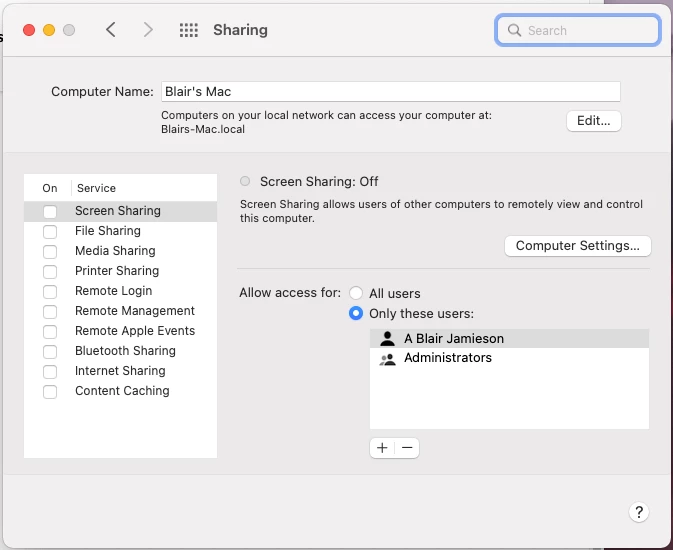Open Computer Settings... button

tap(578, 246)
